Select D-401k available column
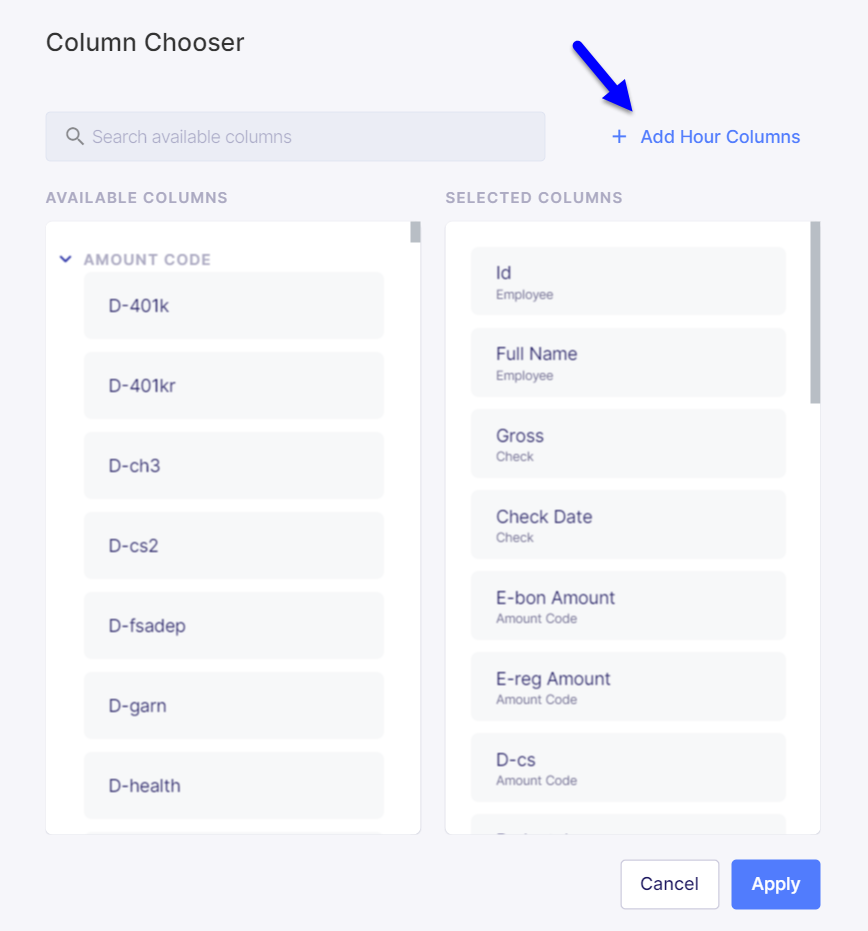This screenshot has width=868, height=931. 234,306
